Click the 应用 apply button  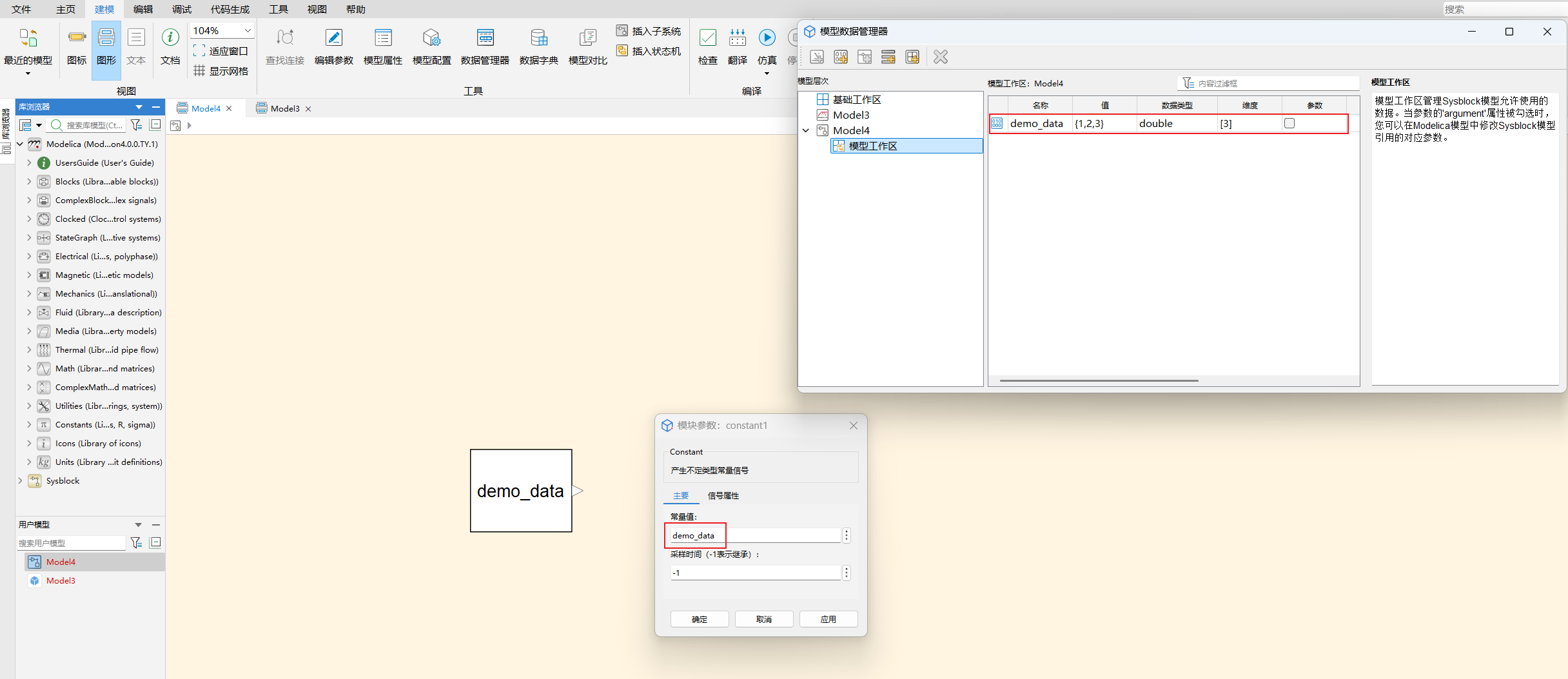[x=828, y=619]
